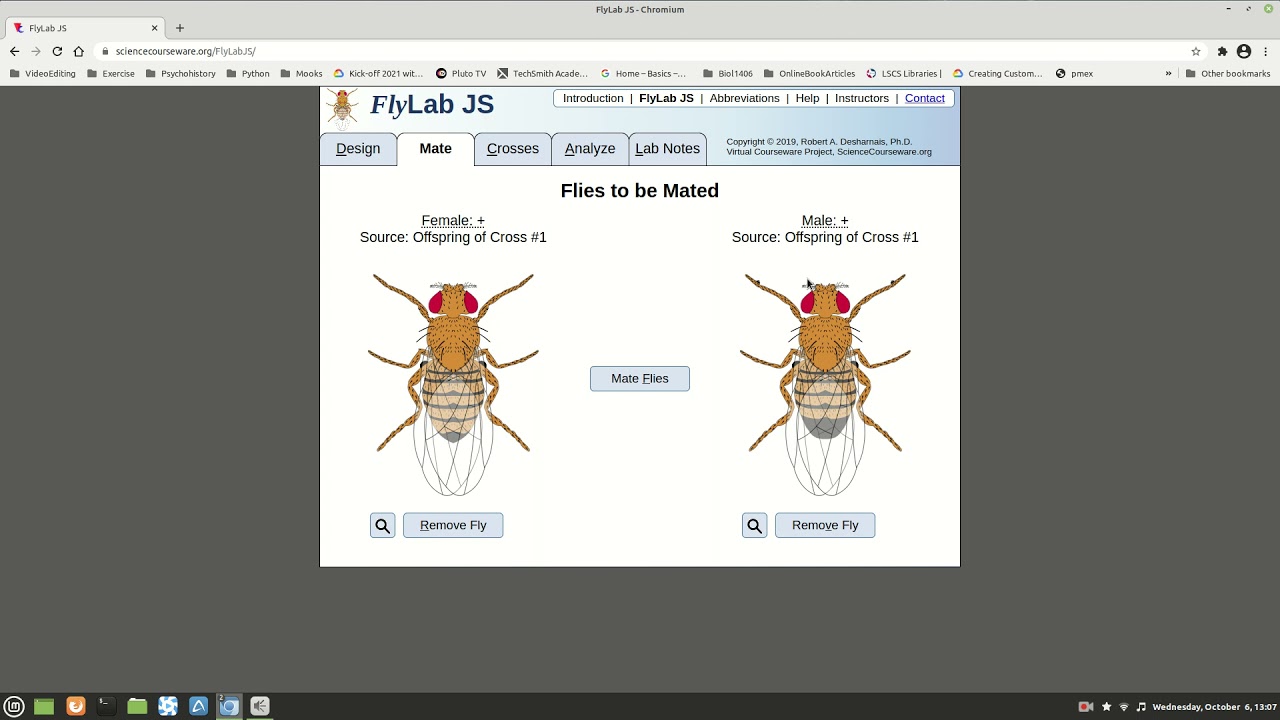Open the Home – Basics bookmark
The image size is (1280, 720).
643,73
